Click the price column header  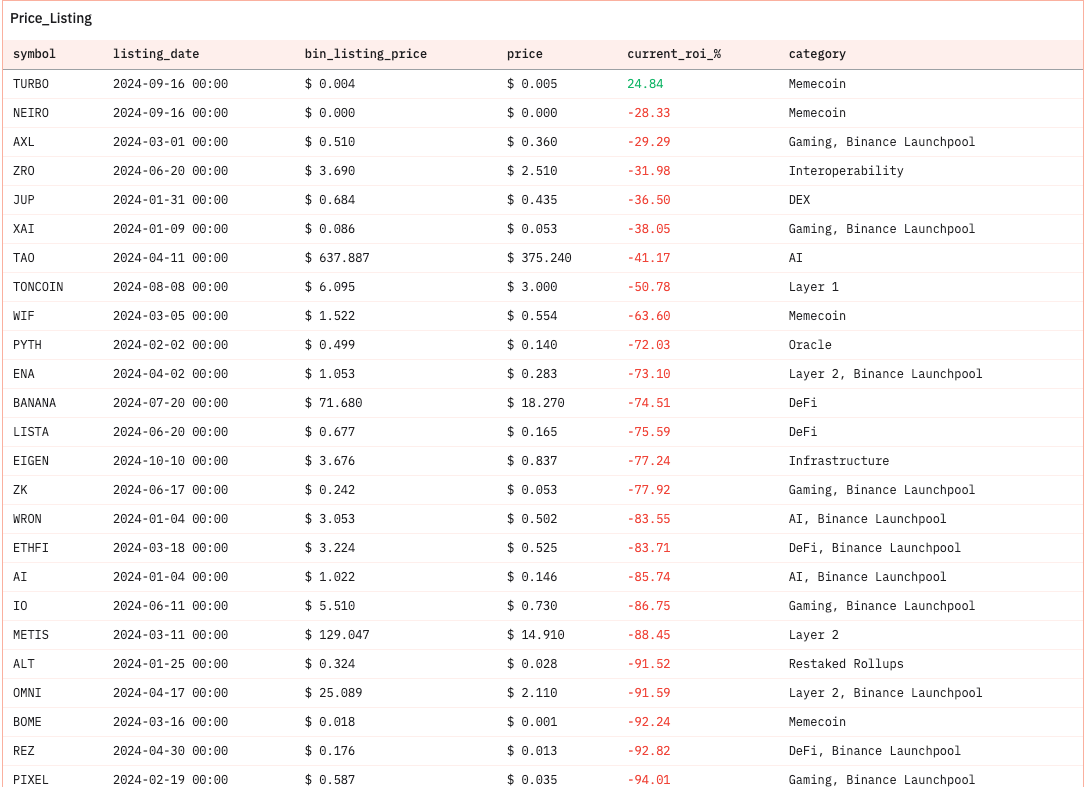[x=525, y=54]
